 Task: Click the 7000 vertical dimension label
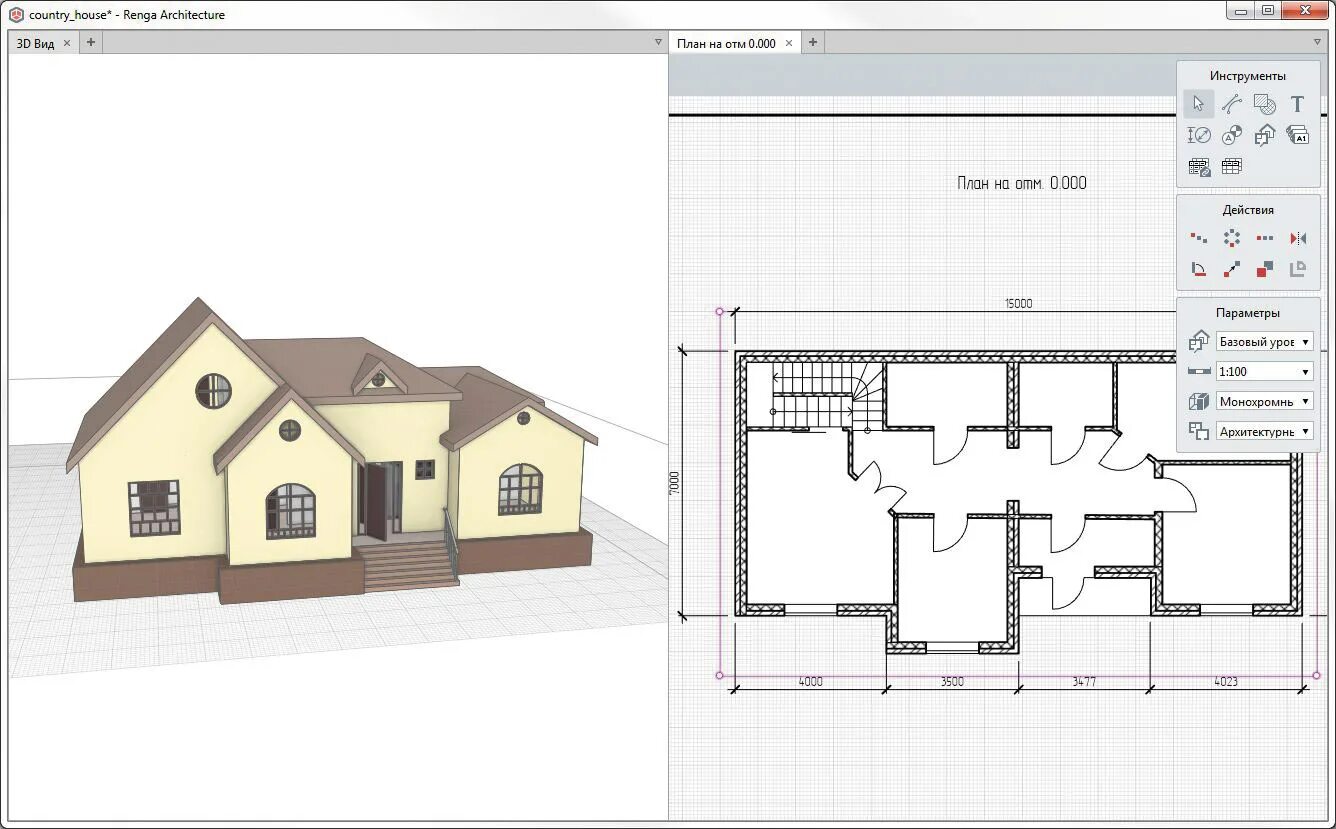(x=673, y=483)
